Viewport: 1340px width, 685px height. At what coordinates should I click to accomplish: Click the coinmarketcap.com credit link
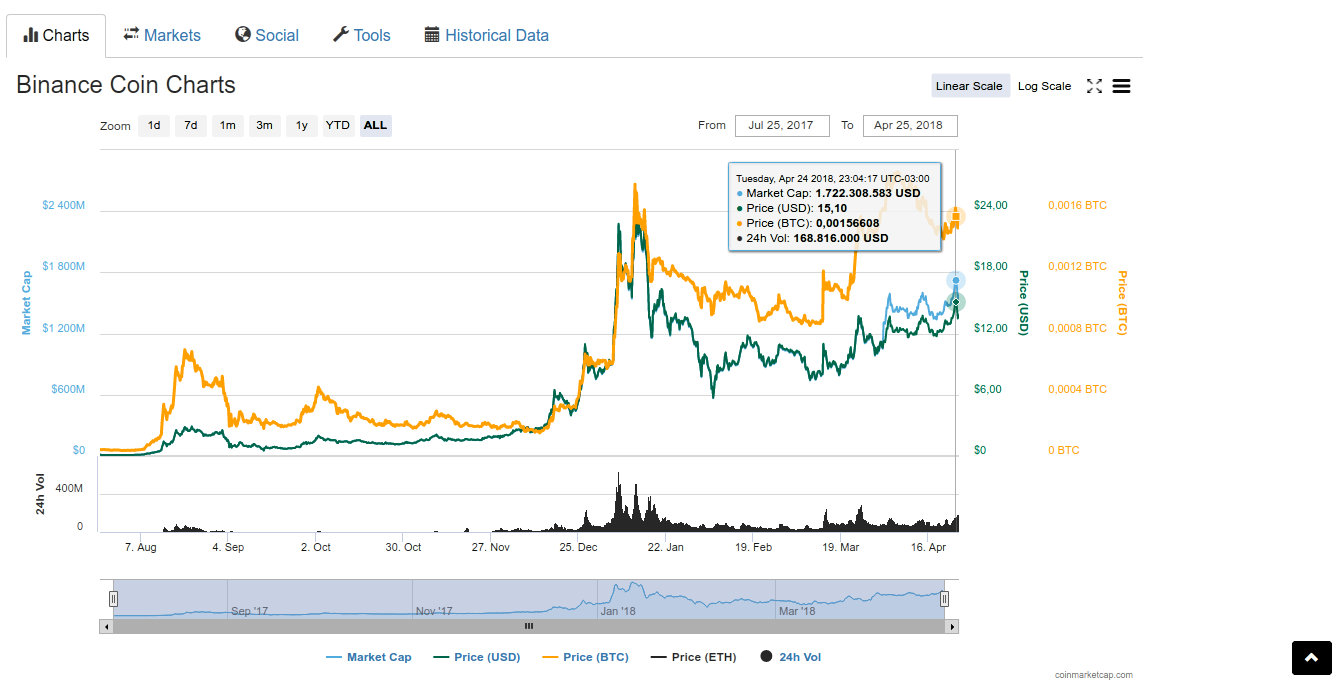click(x=1094, y=675)
